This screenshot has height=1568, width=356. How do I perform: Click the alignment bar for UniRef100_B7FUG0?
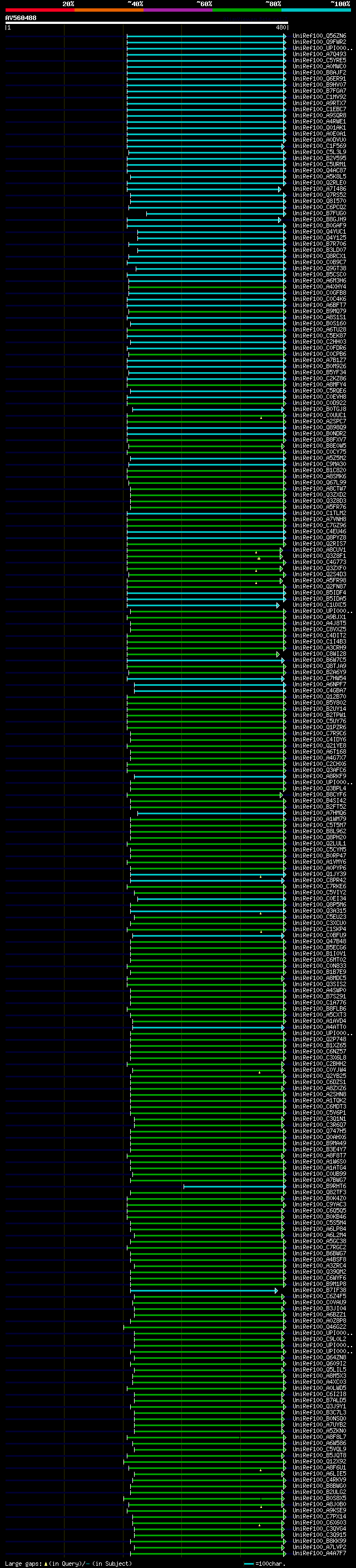215,214
